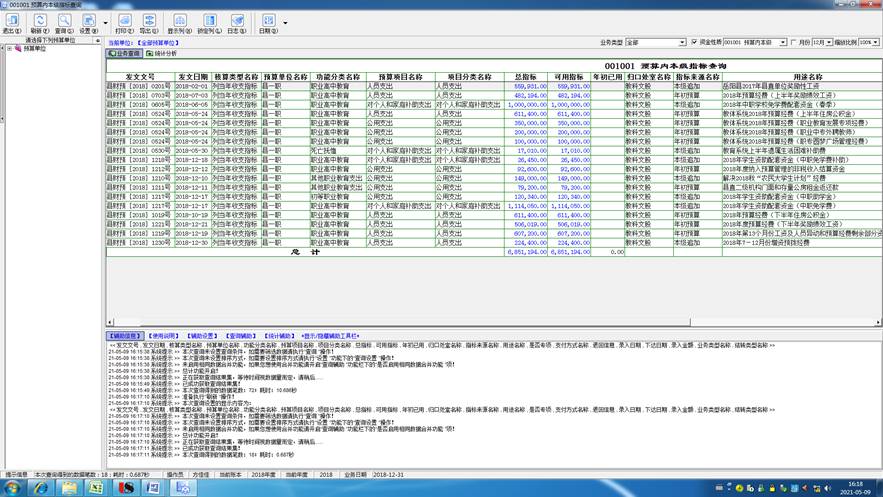Image resolution: width=883 pixels, height=497 pixels.
Task: Enable the 月份 checkbox
Action: [x=793, y=42]
